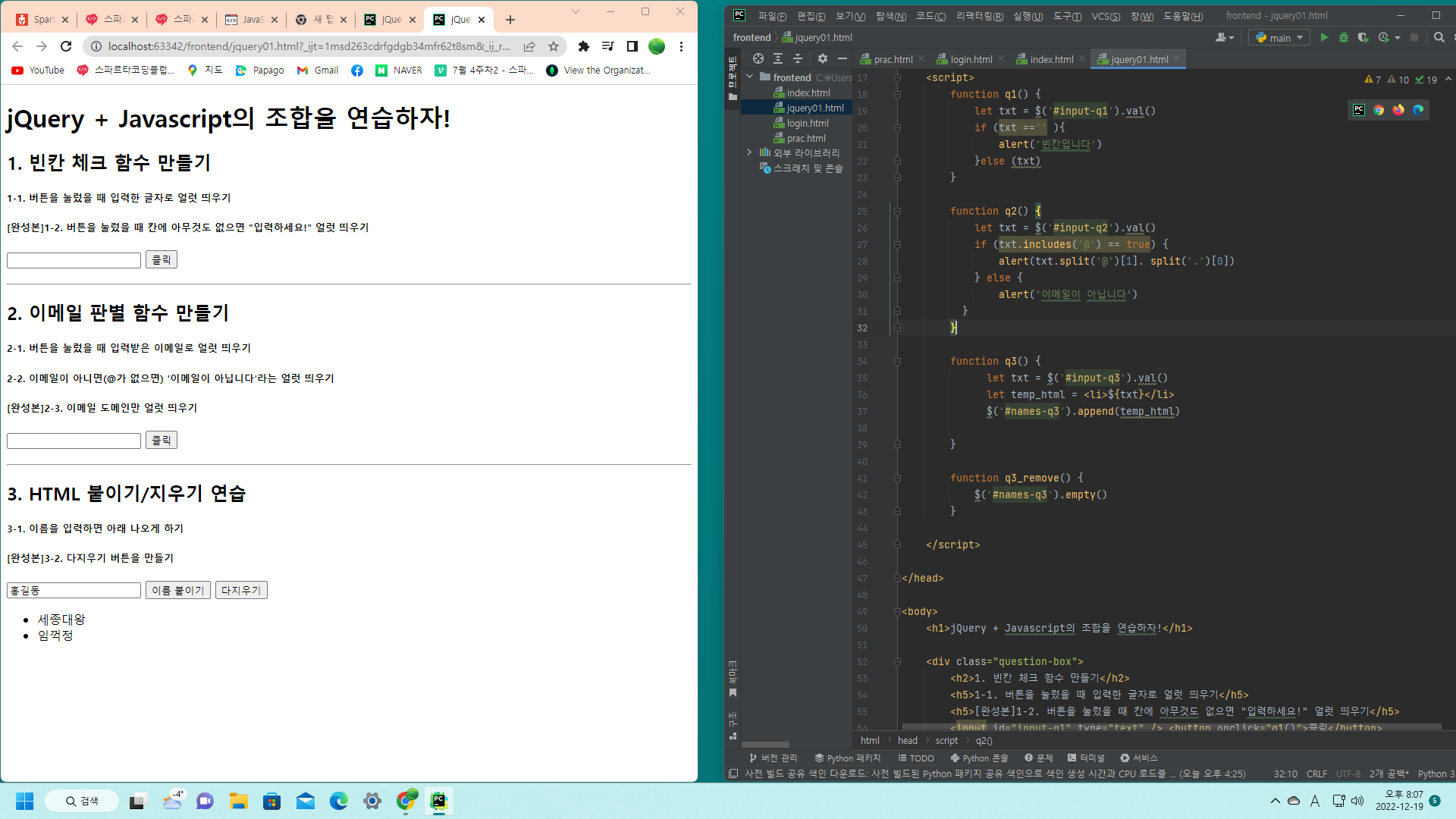This screenshot has width=1456, height=819.
Task: Open the Terminal tool window
Action: [x=1086, y=758]
